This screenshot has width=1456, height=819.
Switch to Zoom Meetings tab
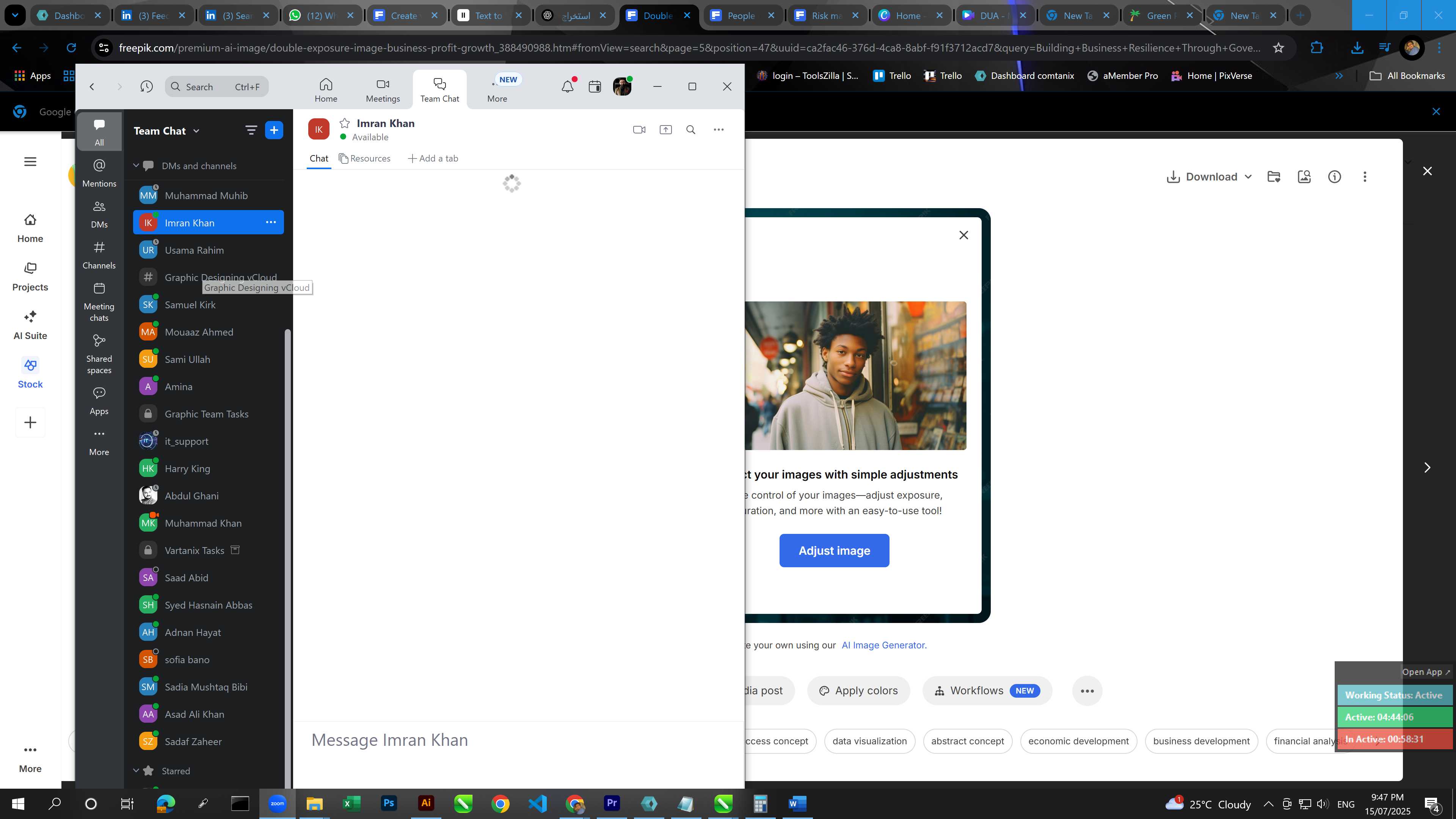click(x=383, y=91)
